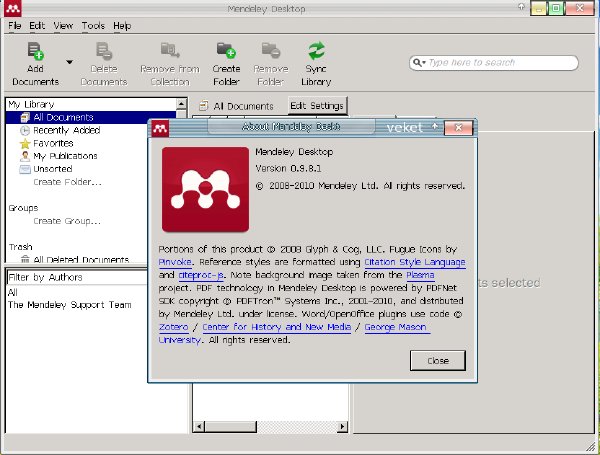Image resolution: width=600 pixels, height=455 pixels.
Task: Click the trash can icon in the library
Action: 25,259
